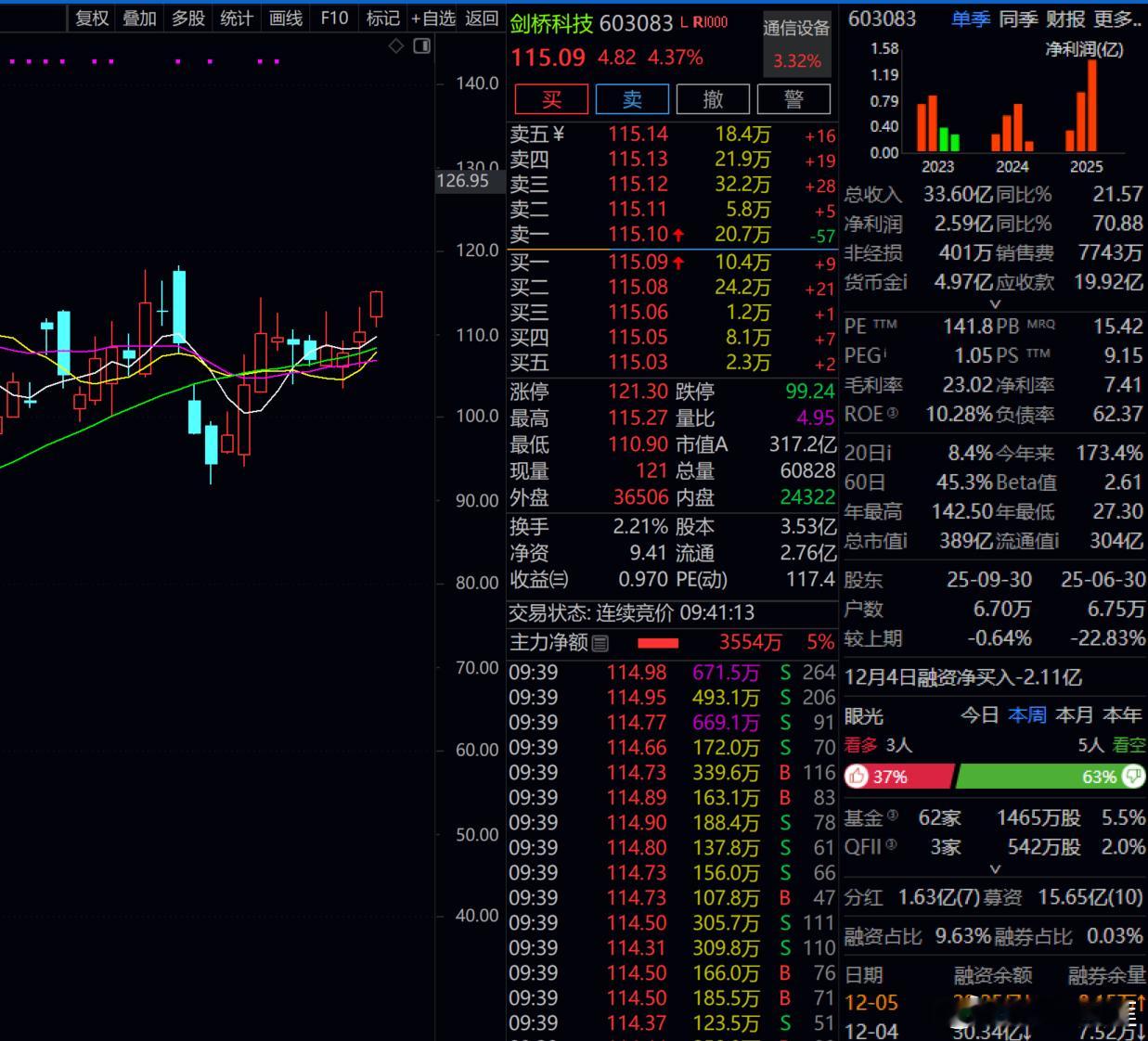Viewport: 1148px width, 1041px height.
Task: Click the 年最高 value 142.50
Action: point(963,512)
